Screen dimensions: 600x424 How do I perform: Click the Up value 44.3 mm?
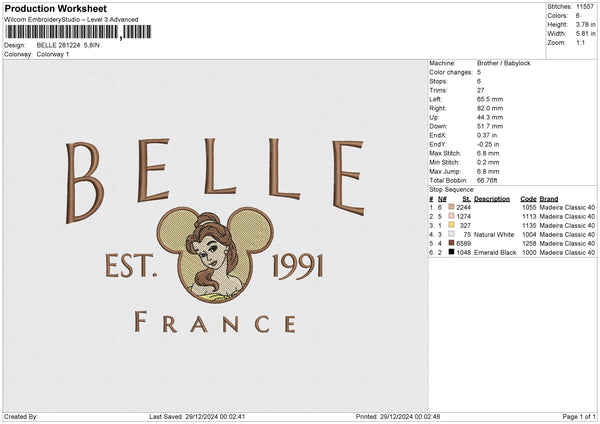490,117
